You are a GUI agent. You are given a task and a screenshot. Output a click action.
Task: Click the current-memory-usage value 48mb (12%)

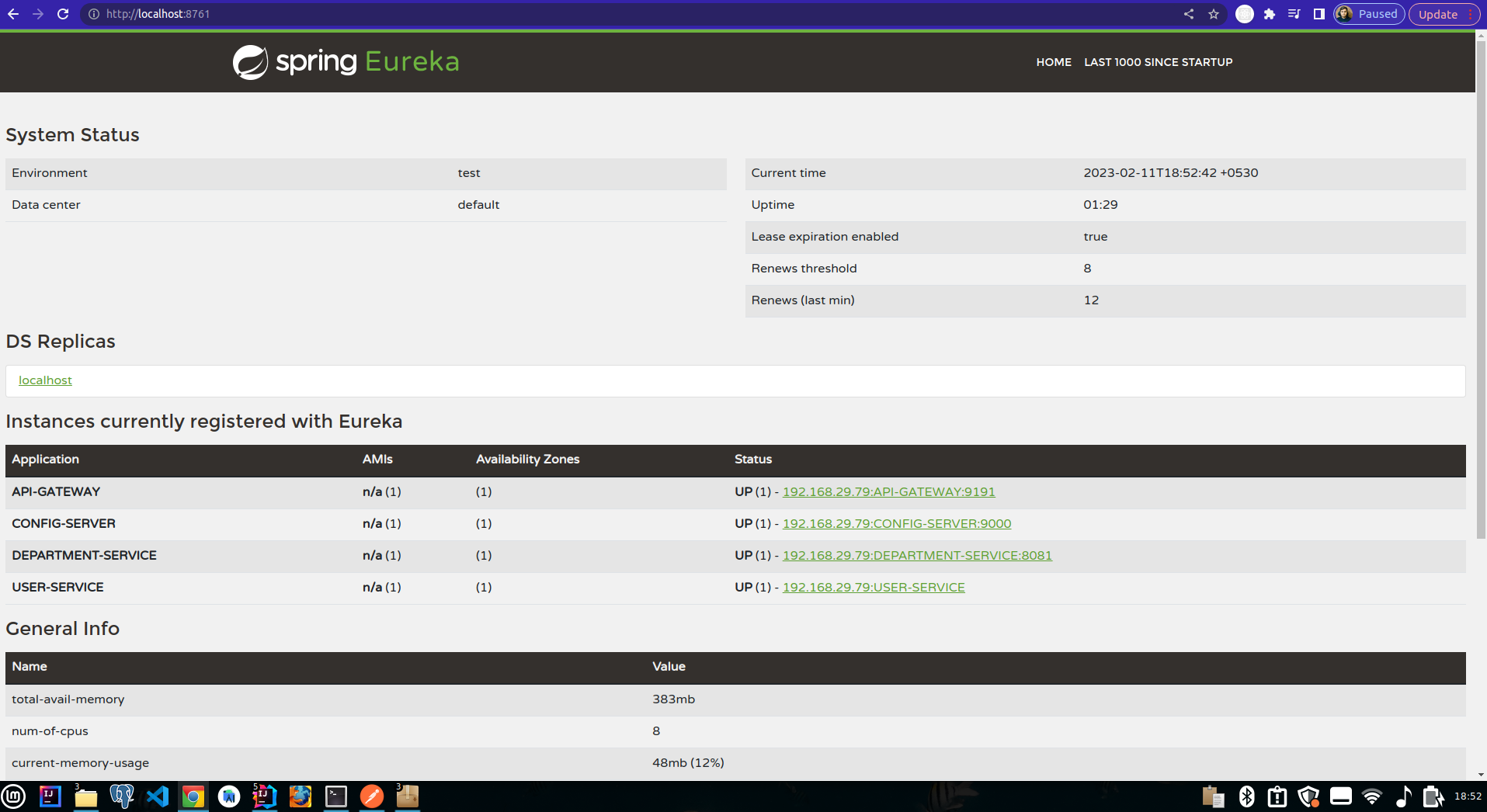(x=688, y=763)
